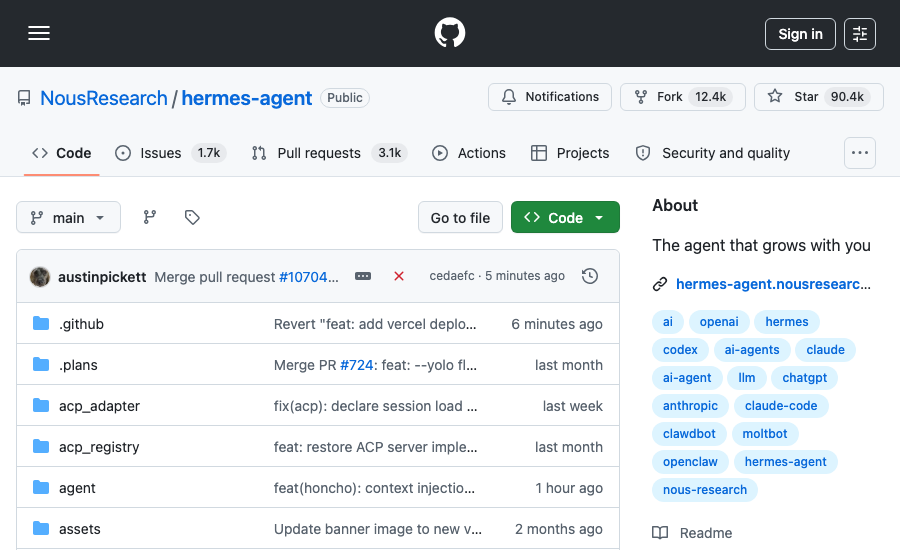The width and height of the screenshot is (900, 550).
Task: Go to the GitHub homepage logo
Action: pos(450,33)
